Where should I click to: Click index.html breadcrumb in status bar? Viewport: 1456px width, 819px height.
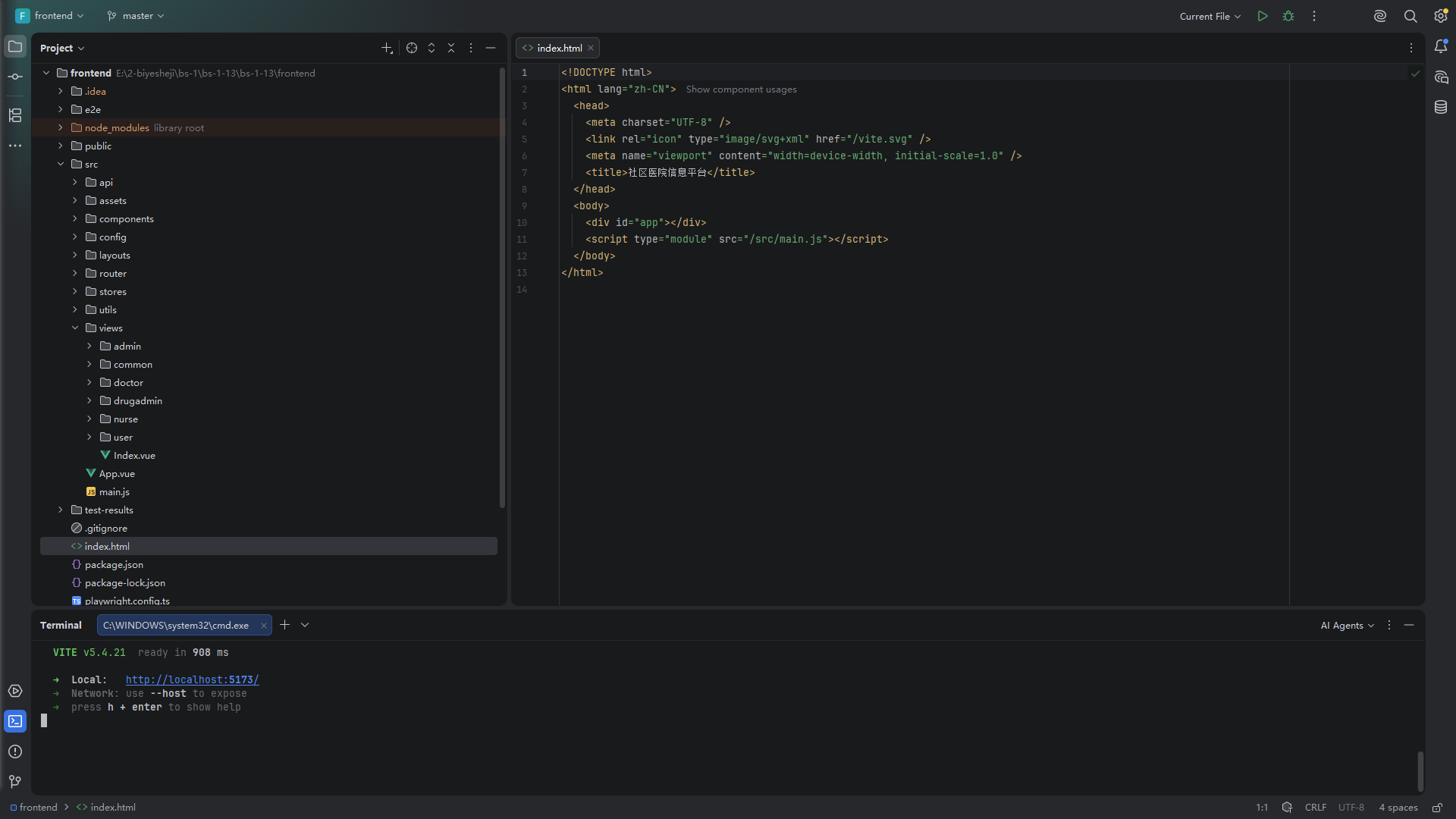(106, 808)
